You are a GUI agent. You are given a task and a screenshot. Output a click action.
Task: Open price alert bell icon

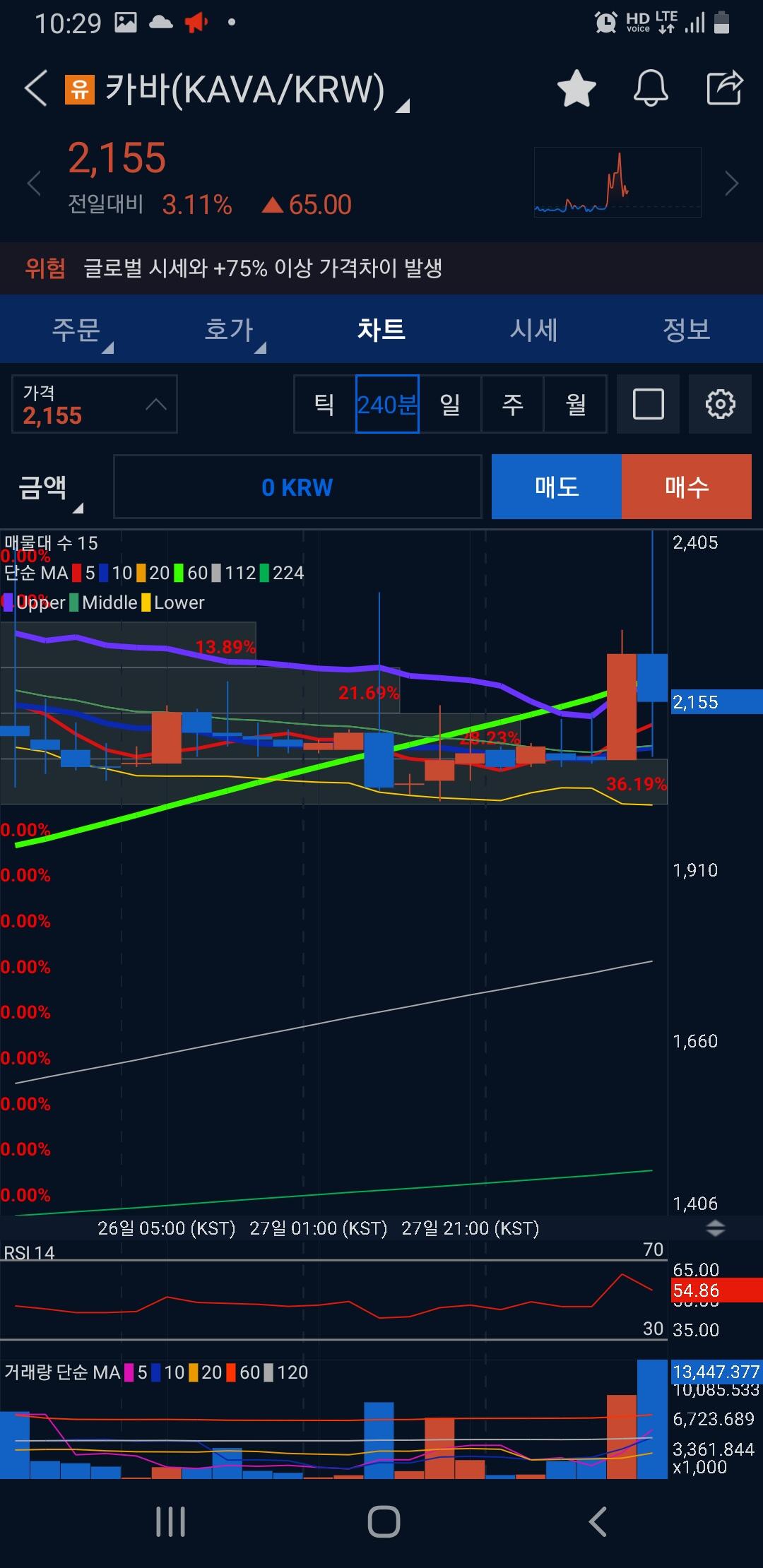pyautogui.click(x=651, y=88)
